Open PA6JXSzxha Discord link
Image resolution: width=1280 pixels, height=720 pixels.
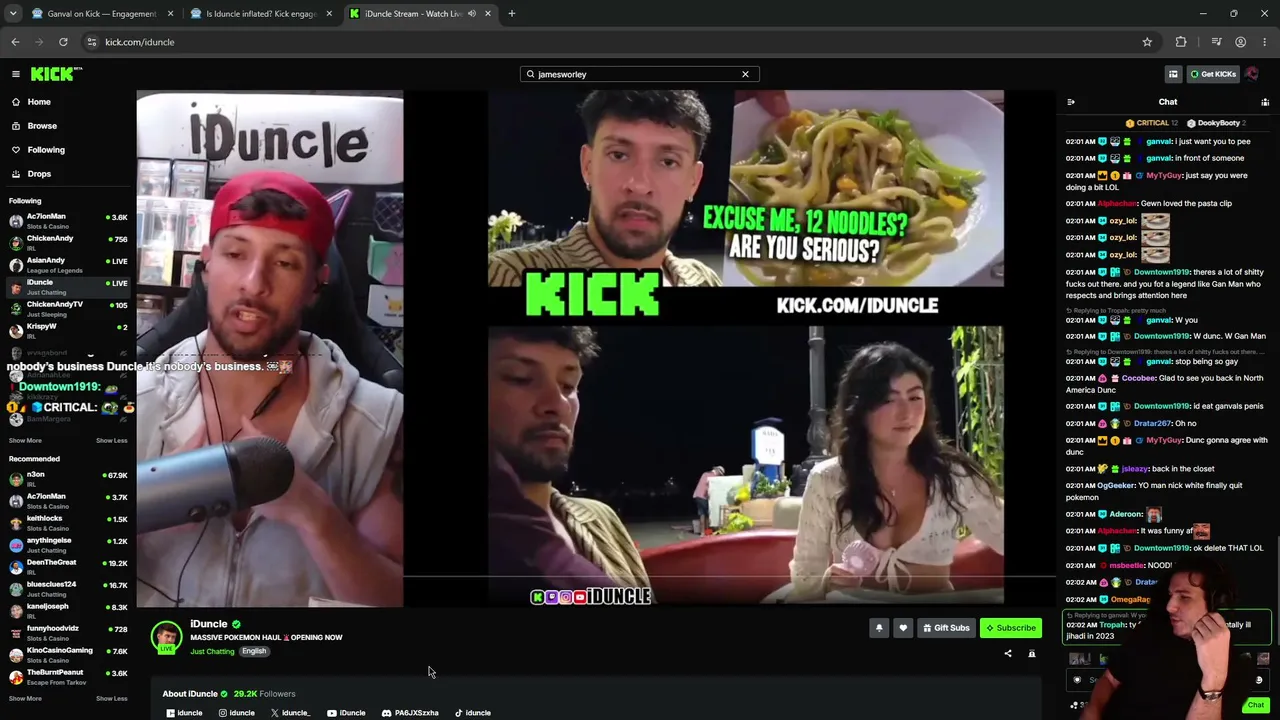[410, 713]
